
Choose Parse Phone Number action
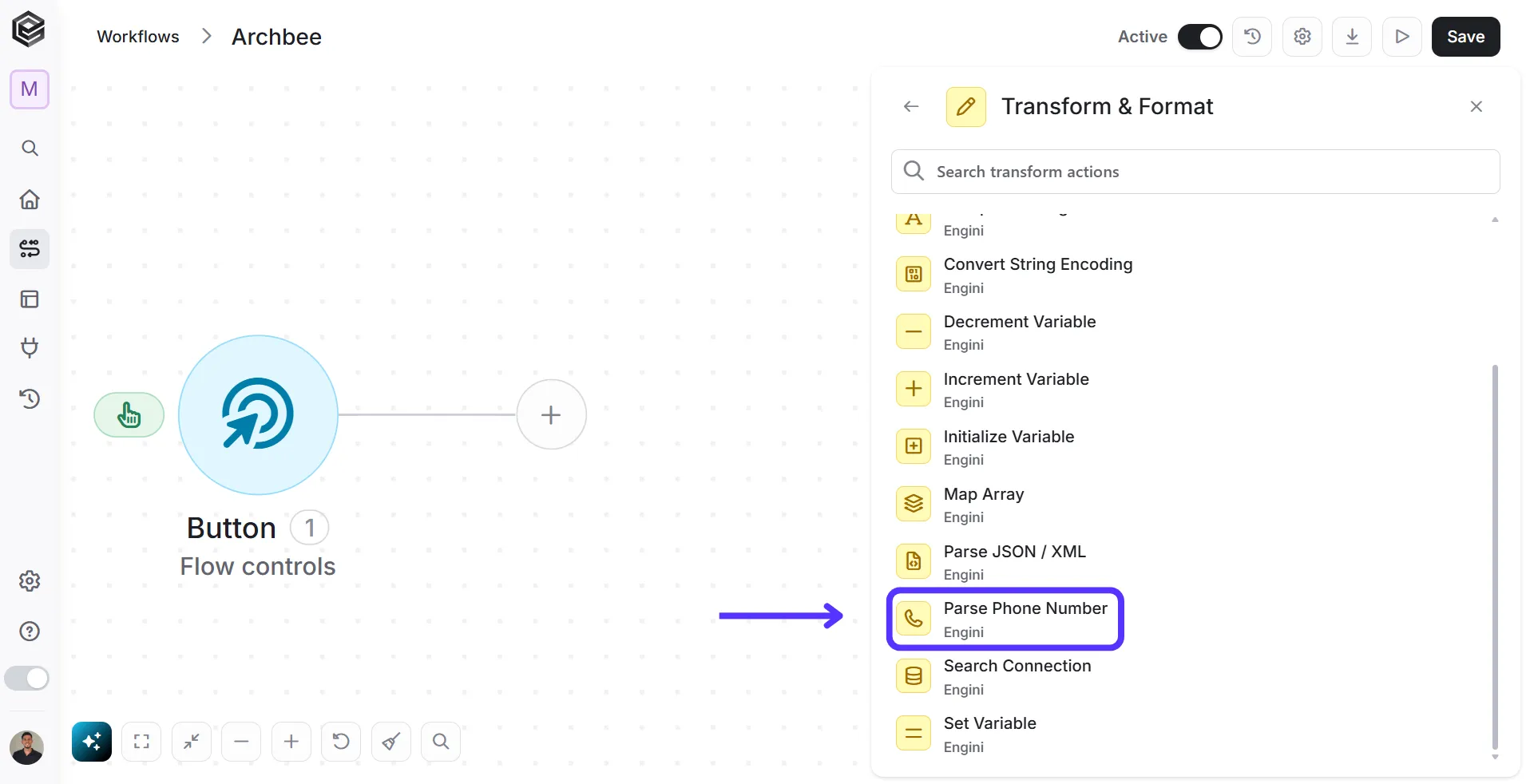point(1005,620)
